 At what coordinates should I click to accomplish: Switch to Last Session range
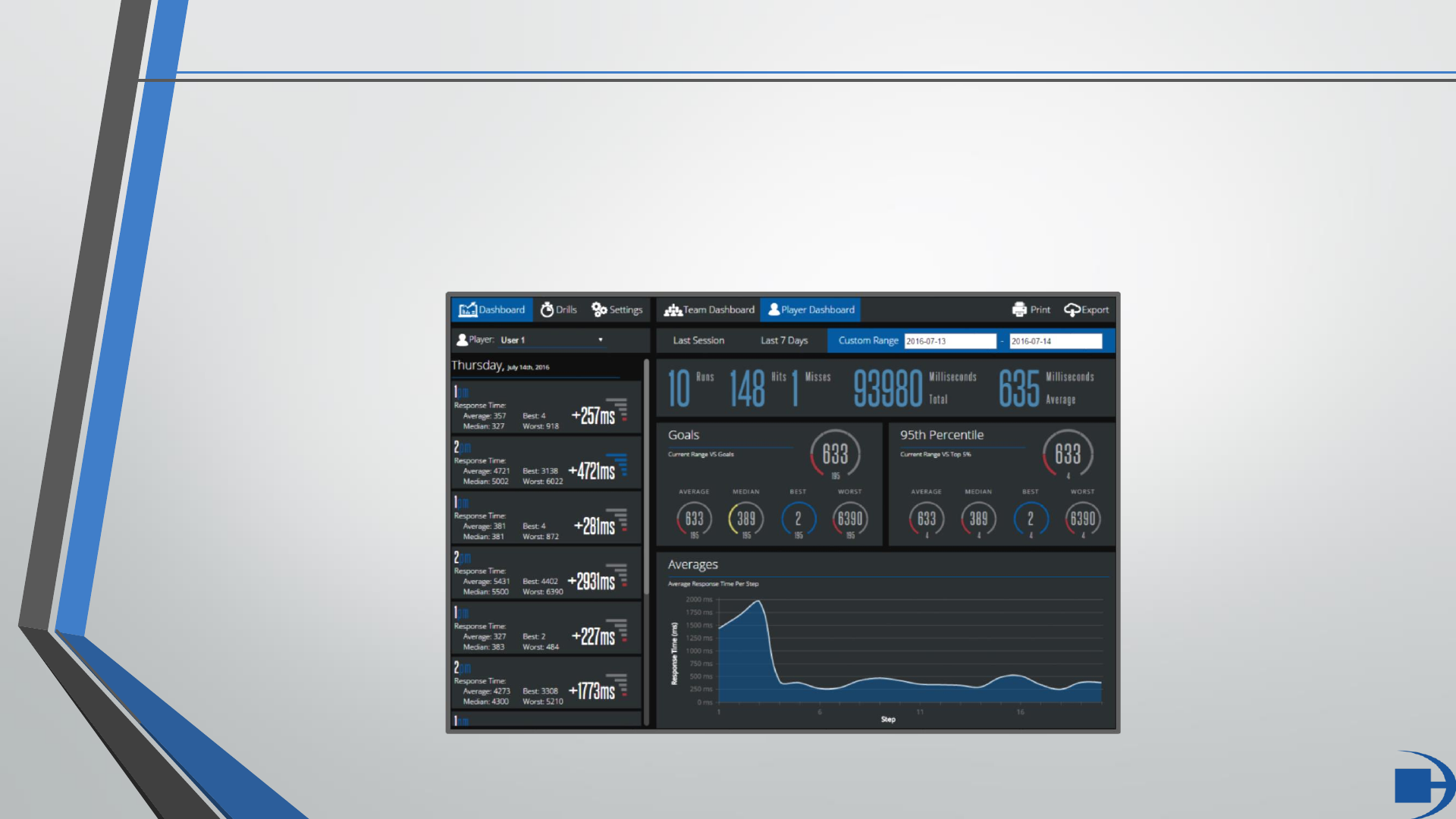coord(698,340)
